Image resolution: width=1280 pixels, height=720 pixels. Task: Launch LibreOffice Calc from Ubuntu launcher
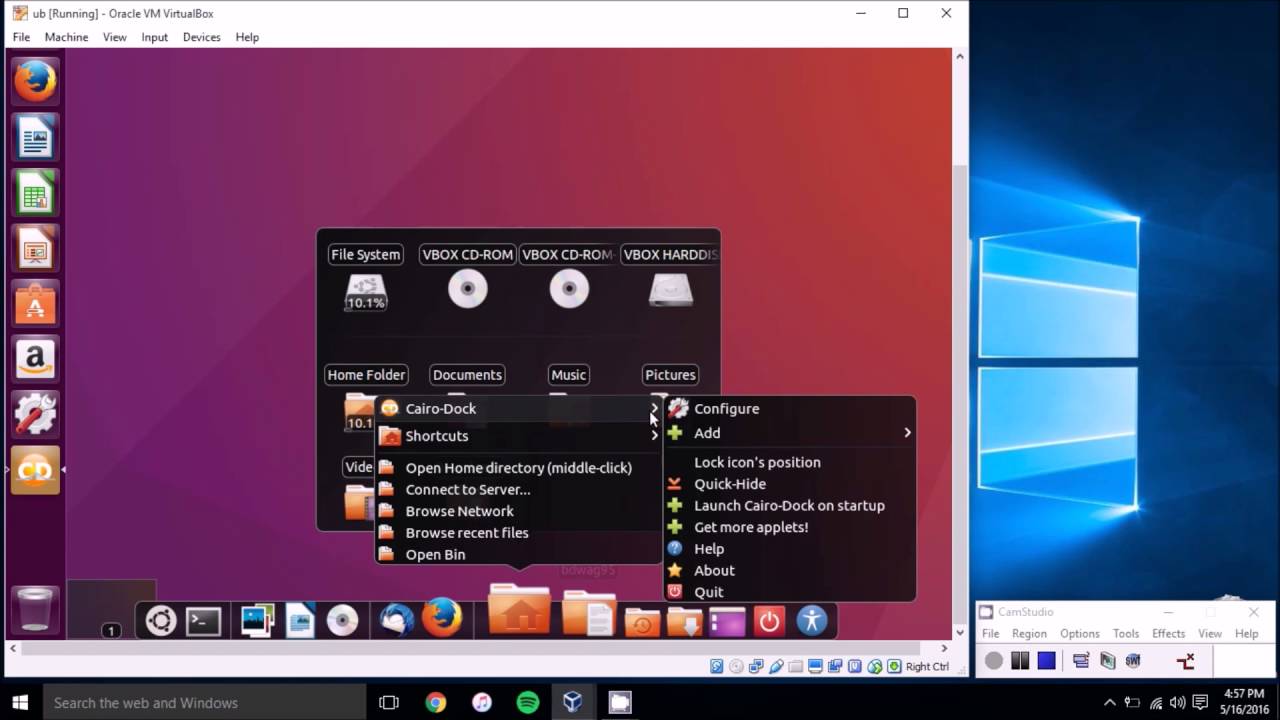[35, 192]
